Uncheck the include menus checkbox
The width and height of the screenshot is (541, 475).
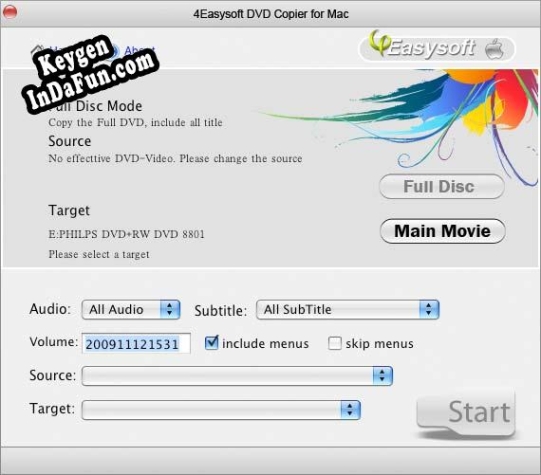[x=211, y=343]
